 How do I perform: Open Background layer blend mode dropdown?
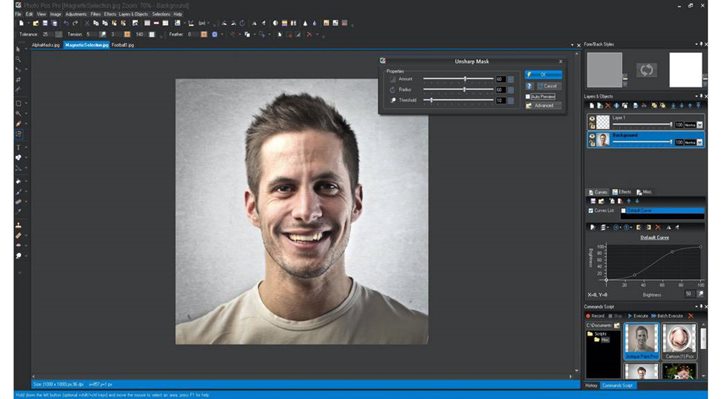pyautogui.click(x=699, y=142)
